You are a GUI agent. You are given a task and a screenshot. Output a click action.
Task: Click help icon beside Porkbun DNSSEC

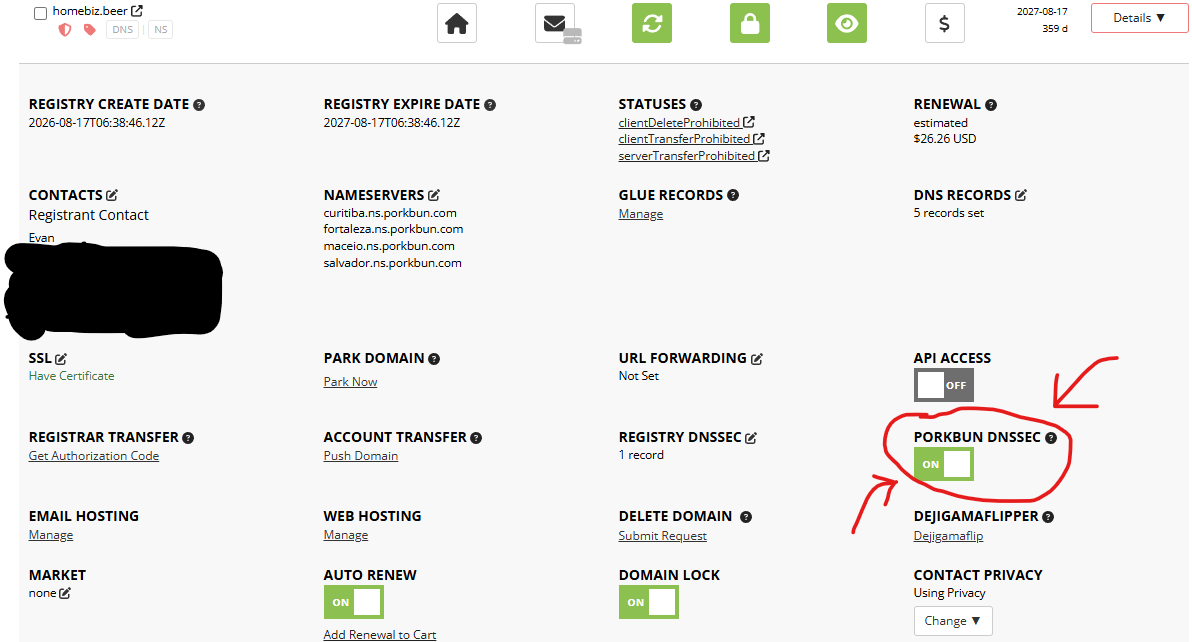(x=1051, y=438)
